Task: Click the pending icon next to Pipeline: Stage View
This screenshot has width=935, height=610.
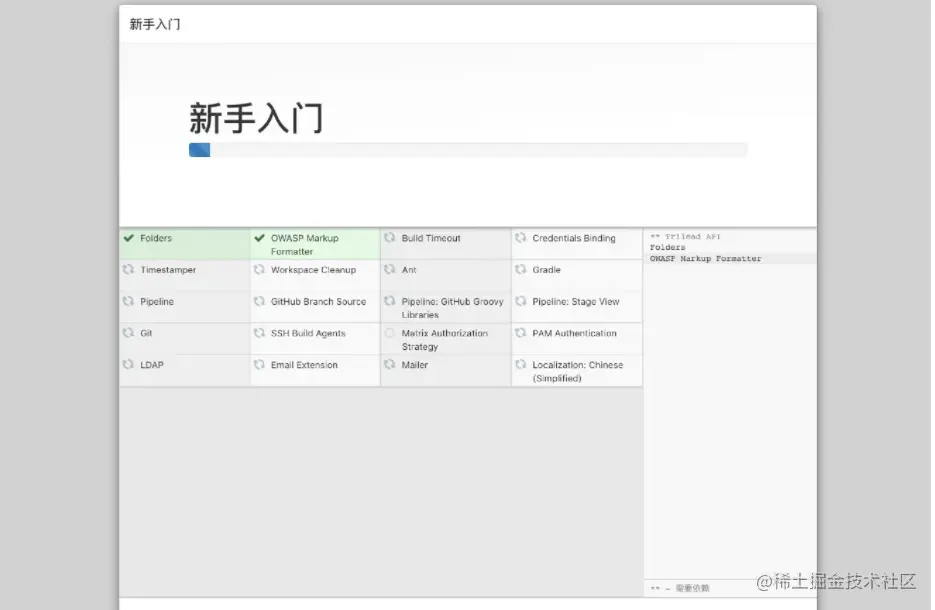Action: tap(520, 301)
